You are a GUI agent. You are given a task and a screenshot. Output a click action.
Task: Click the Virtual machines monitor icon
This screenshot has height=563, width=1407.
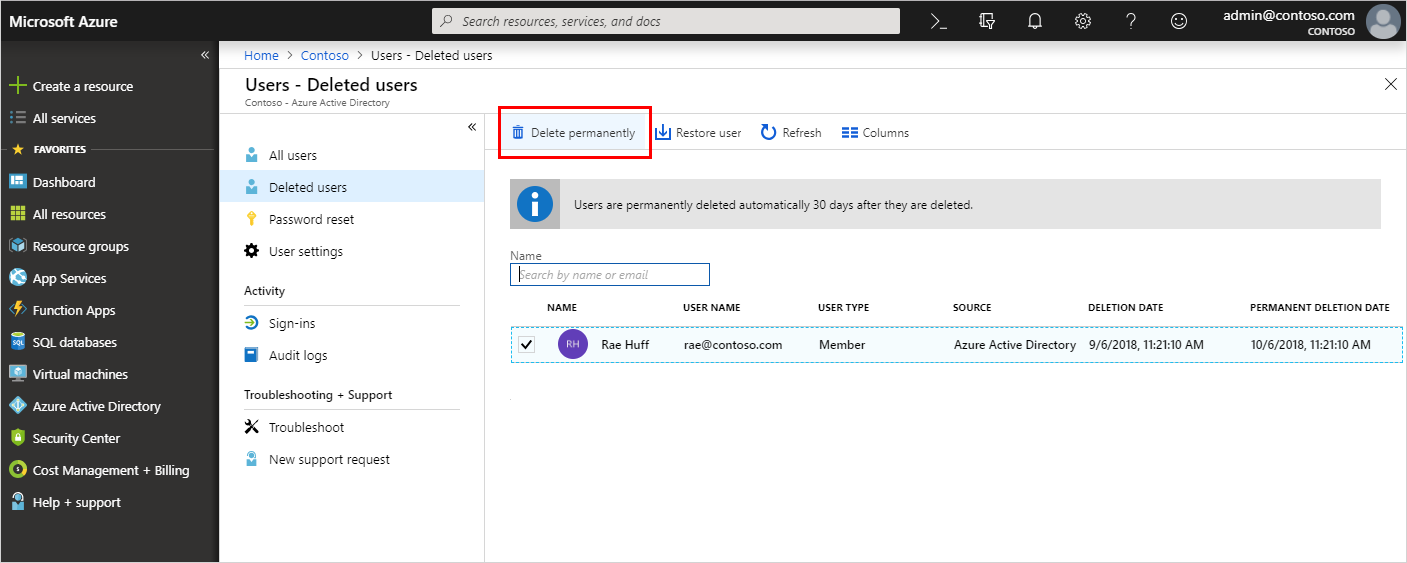coord(17,374)
